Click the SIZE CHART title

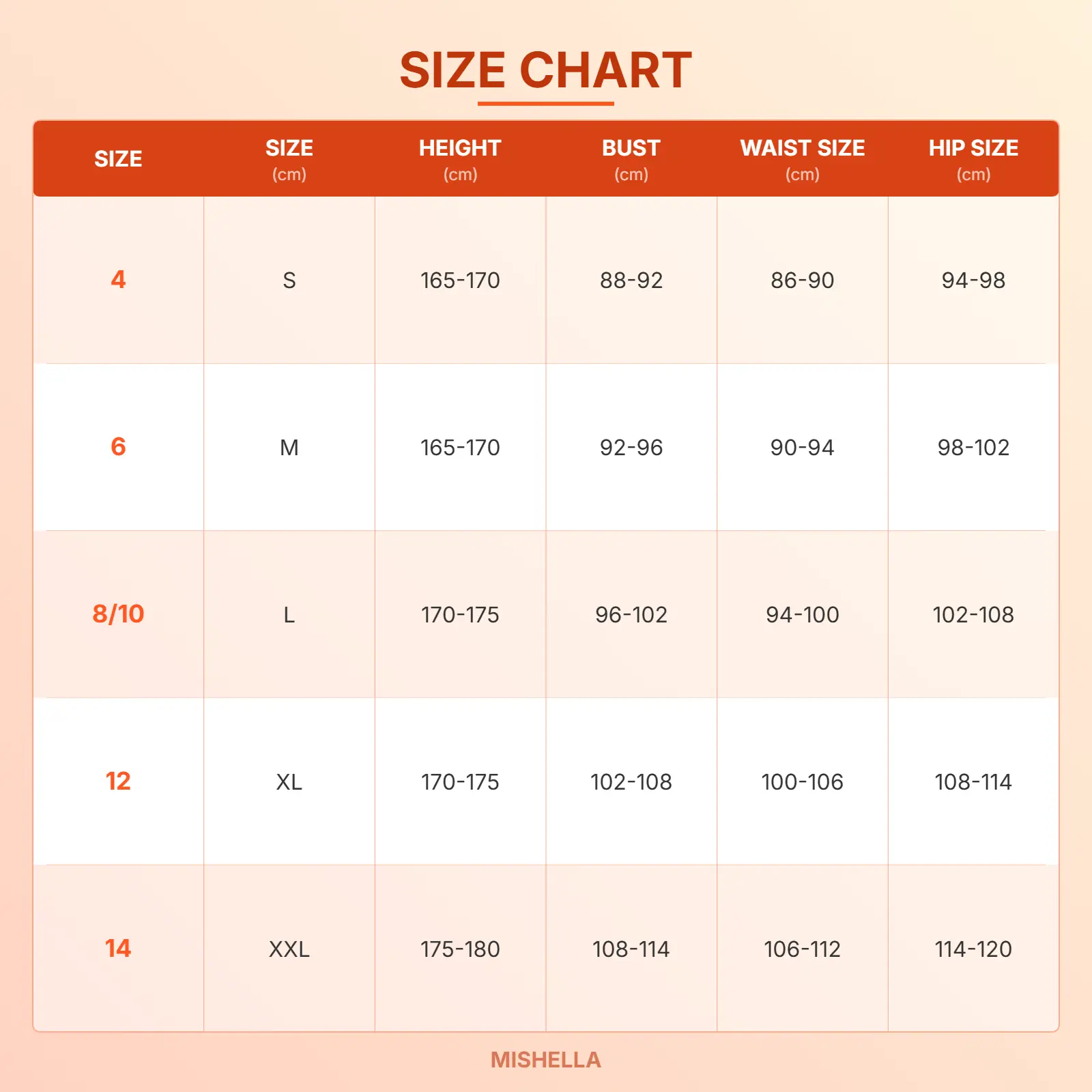(x=545, y=70)
